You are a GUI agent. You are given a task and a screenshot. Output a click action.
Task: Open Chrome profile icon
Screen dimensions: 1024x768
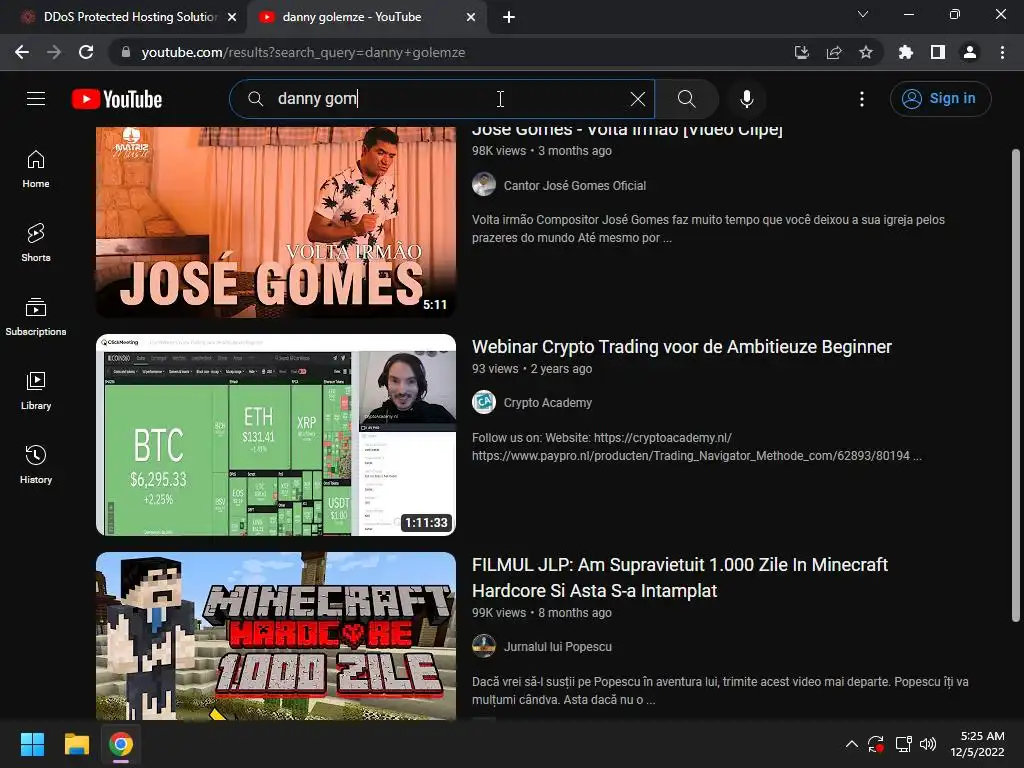[970, 52]
